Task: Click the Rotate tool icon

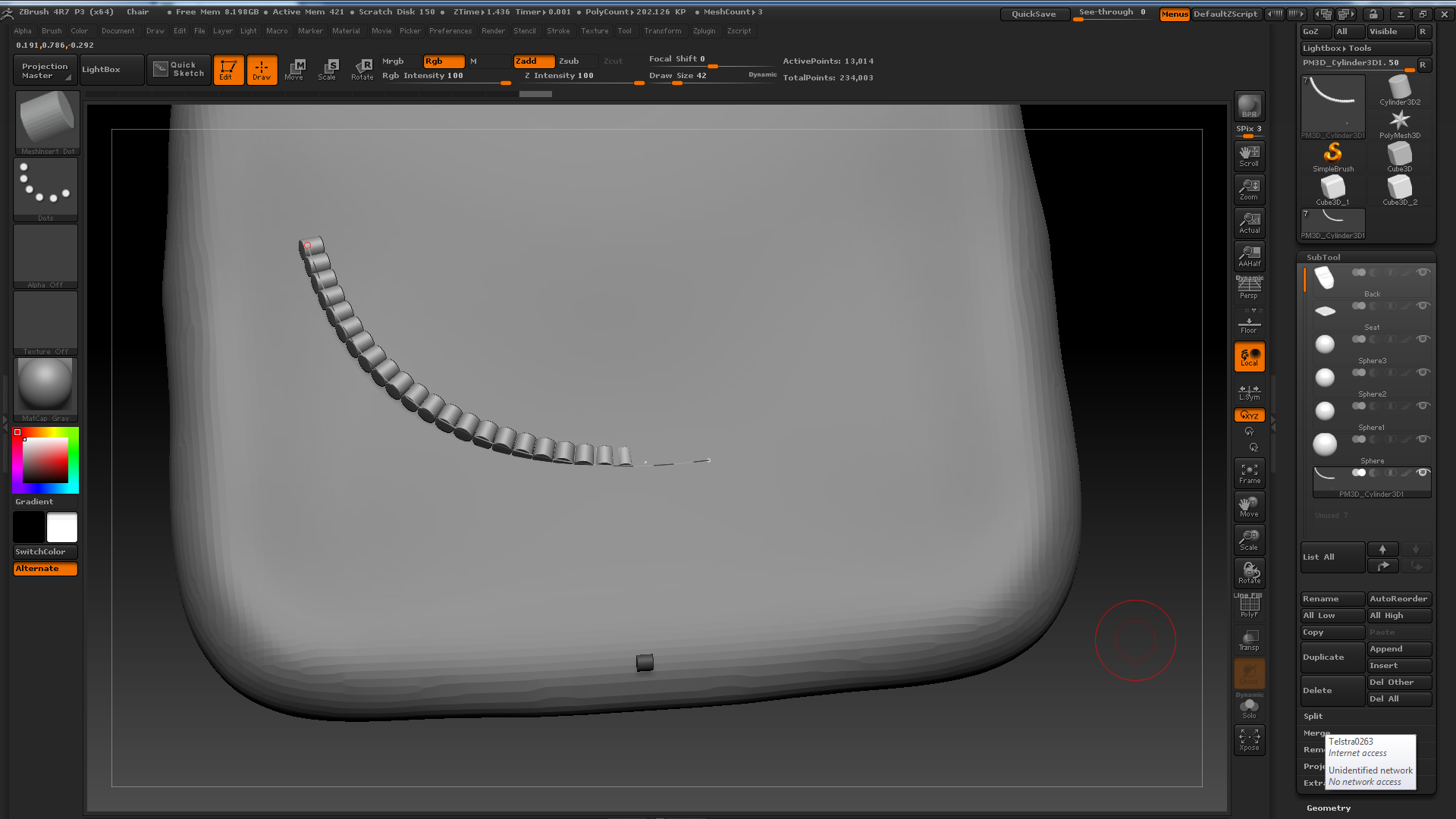Action: 362,67
